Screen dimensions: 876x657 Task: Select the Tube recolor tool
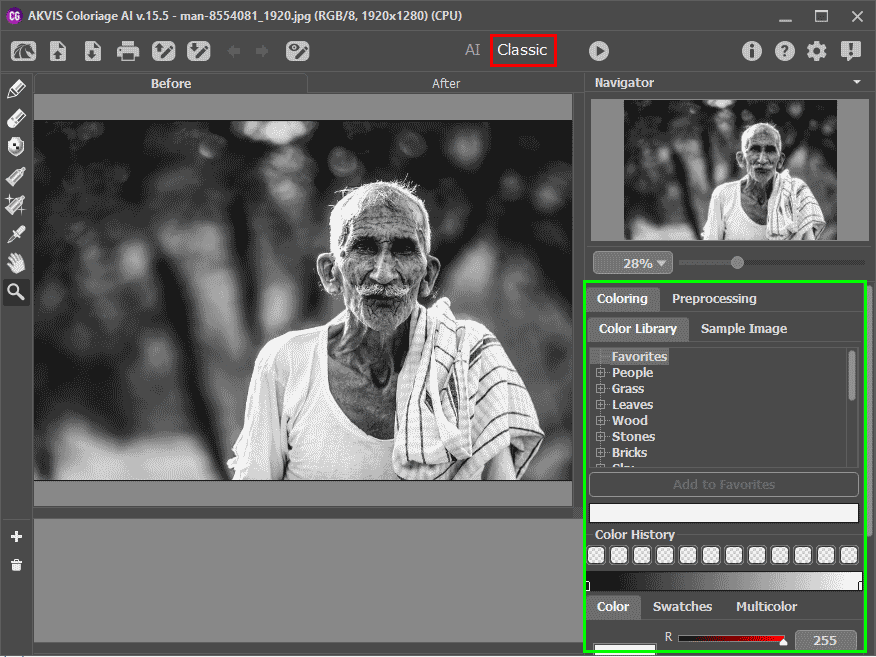pos(16,177)
